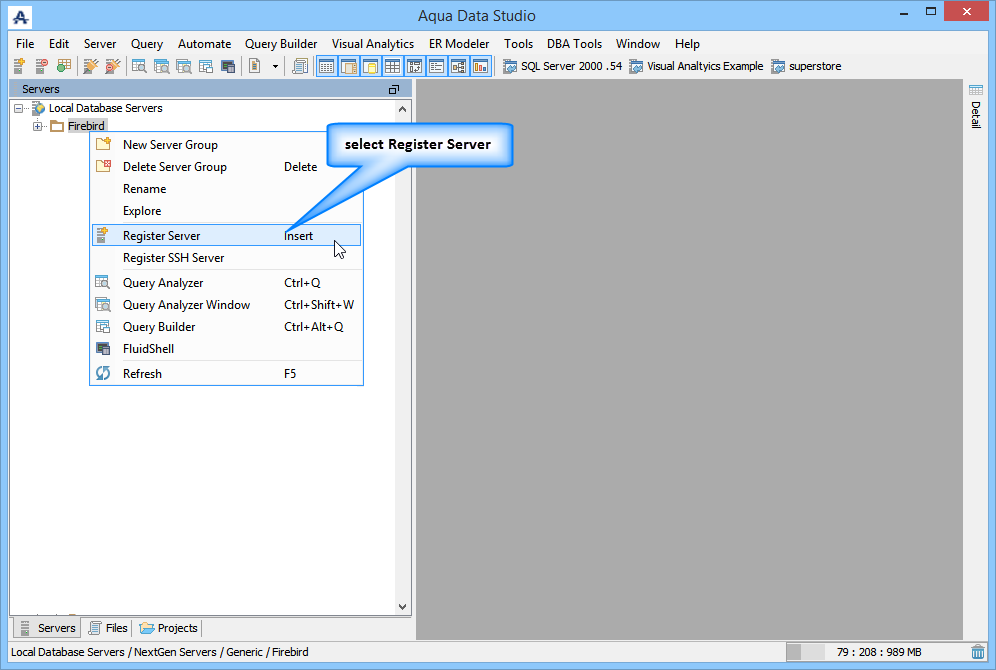The width and height of the screenshot is (996, 670).
Task: Open Query Analyzer from the toolbar
Action: click(x=139, y=66)
